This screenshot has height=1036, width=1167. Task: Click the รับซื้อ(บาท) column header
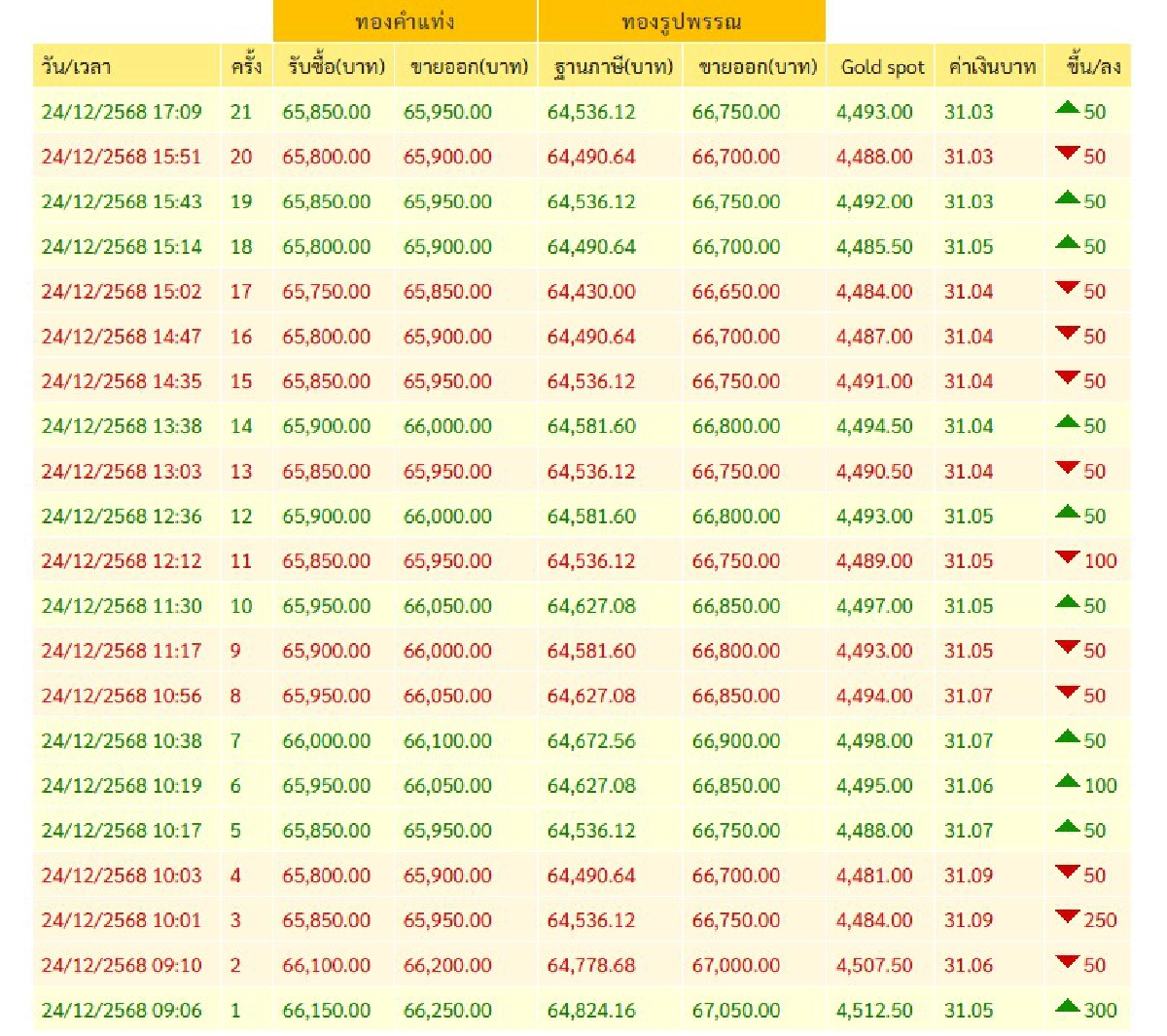click(336, 67)
